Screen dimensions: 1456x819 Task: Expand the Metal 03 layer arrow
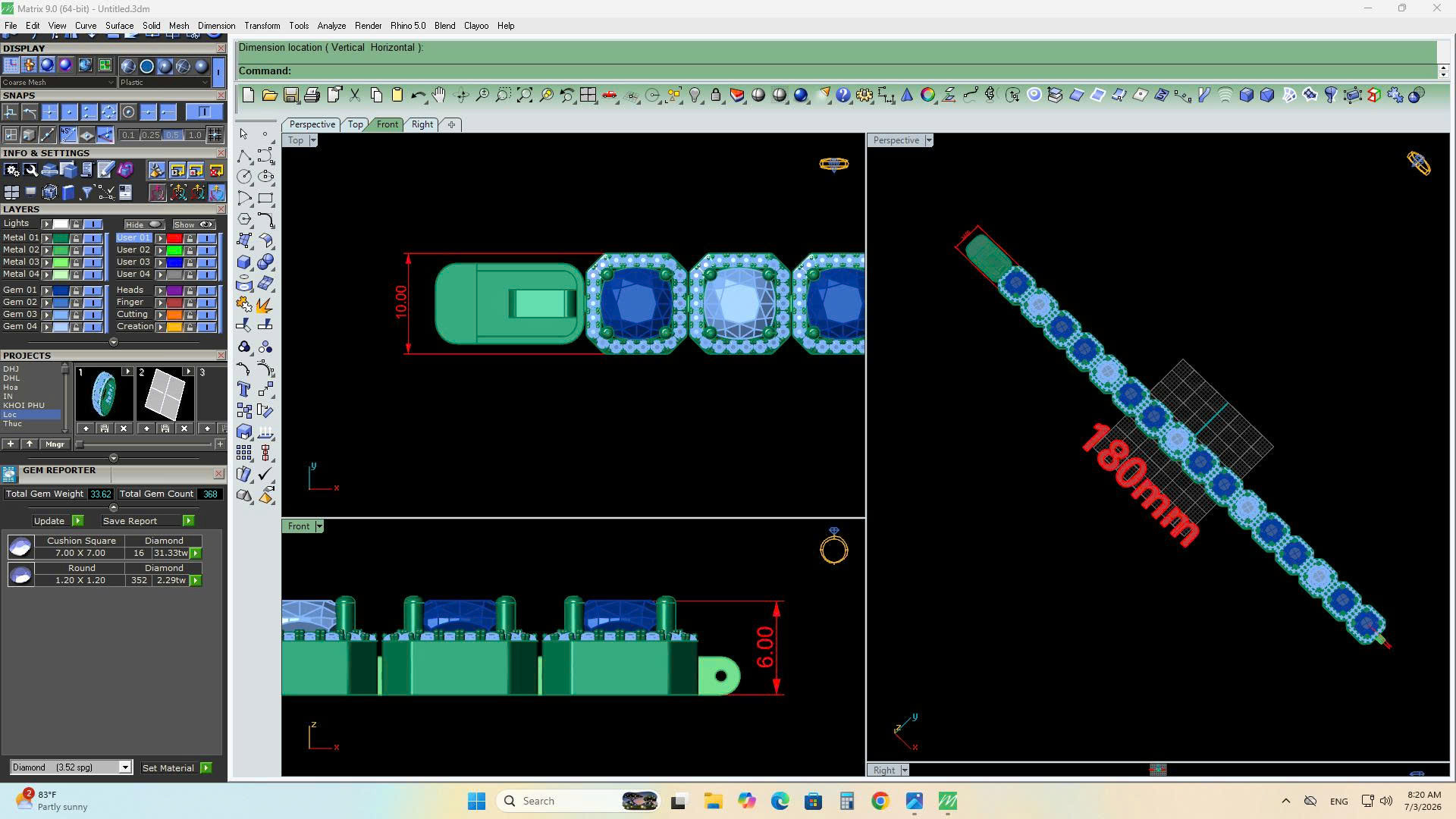coord(47,262)
